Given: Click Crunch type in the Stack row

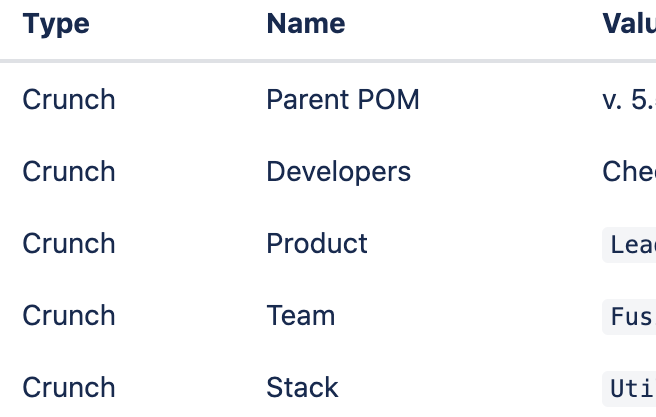Looking at the screenshot, I should coord(69,387).
